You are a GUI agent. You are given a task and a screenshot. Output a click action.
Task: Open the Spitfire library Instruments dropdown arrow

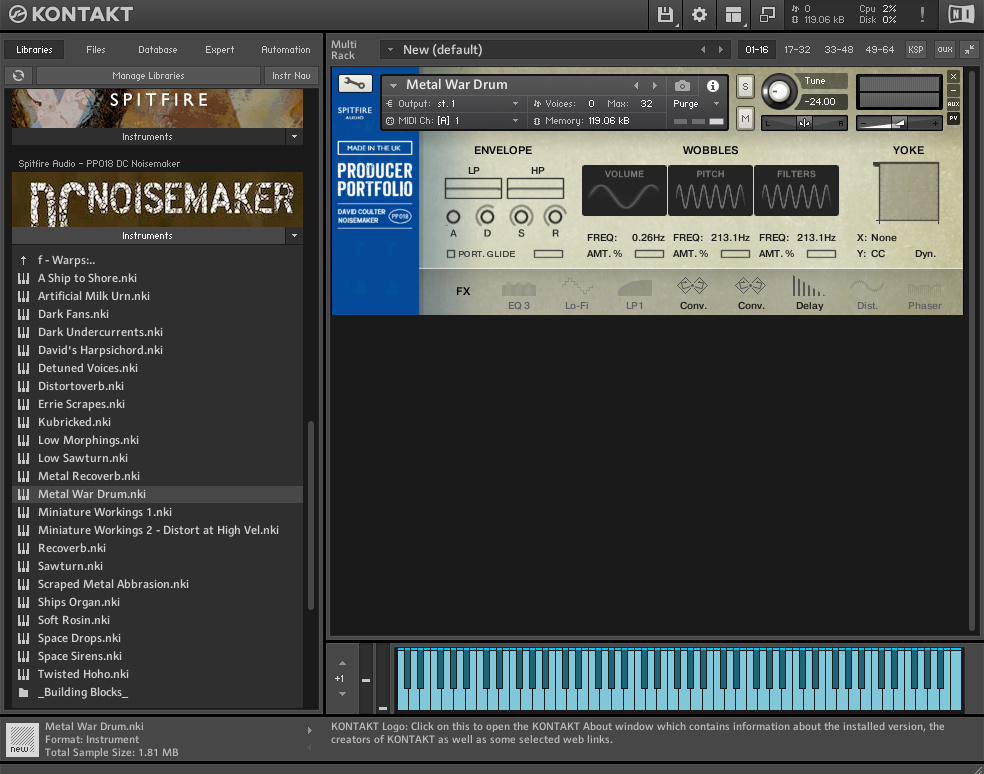[294, 136]
